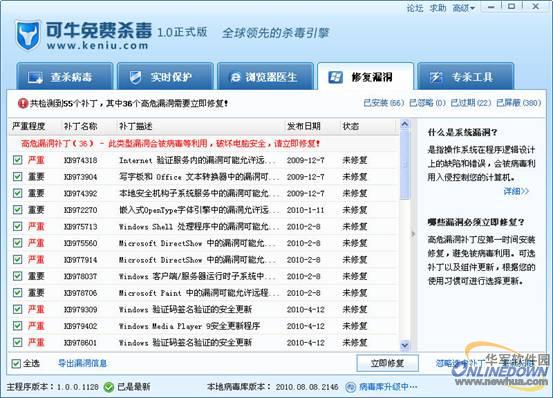Switch to the 实时保护 tab

tap(165, 76)
